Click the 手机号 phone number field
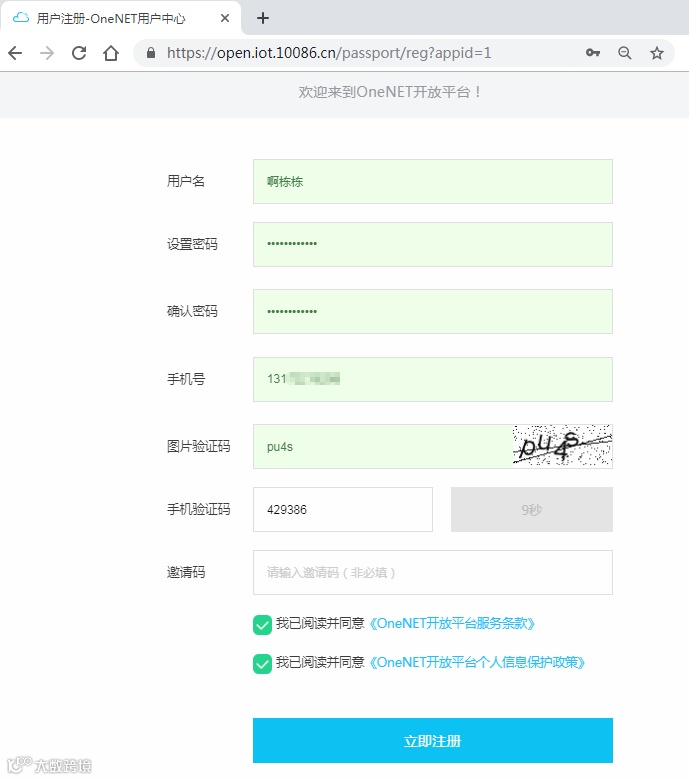The width and height of the screenshot is (689, 780). [433, 379]
